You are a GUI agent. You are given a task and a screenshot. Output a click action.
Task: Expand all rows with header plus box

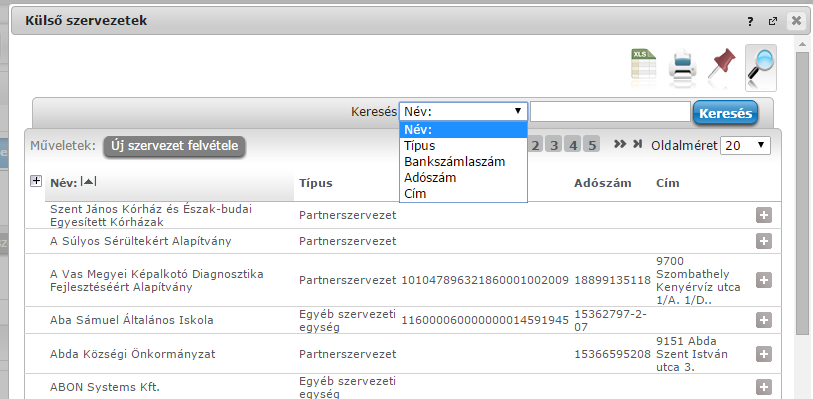pos(36,181)
